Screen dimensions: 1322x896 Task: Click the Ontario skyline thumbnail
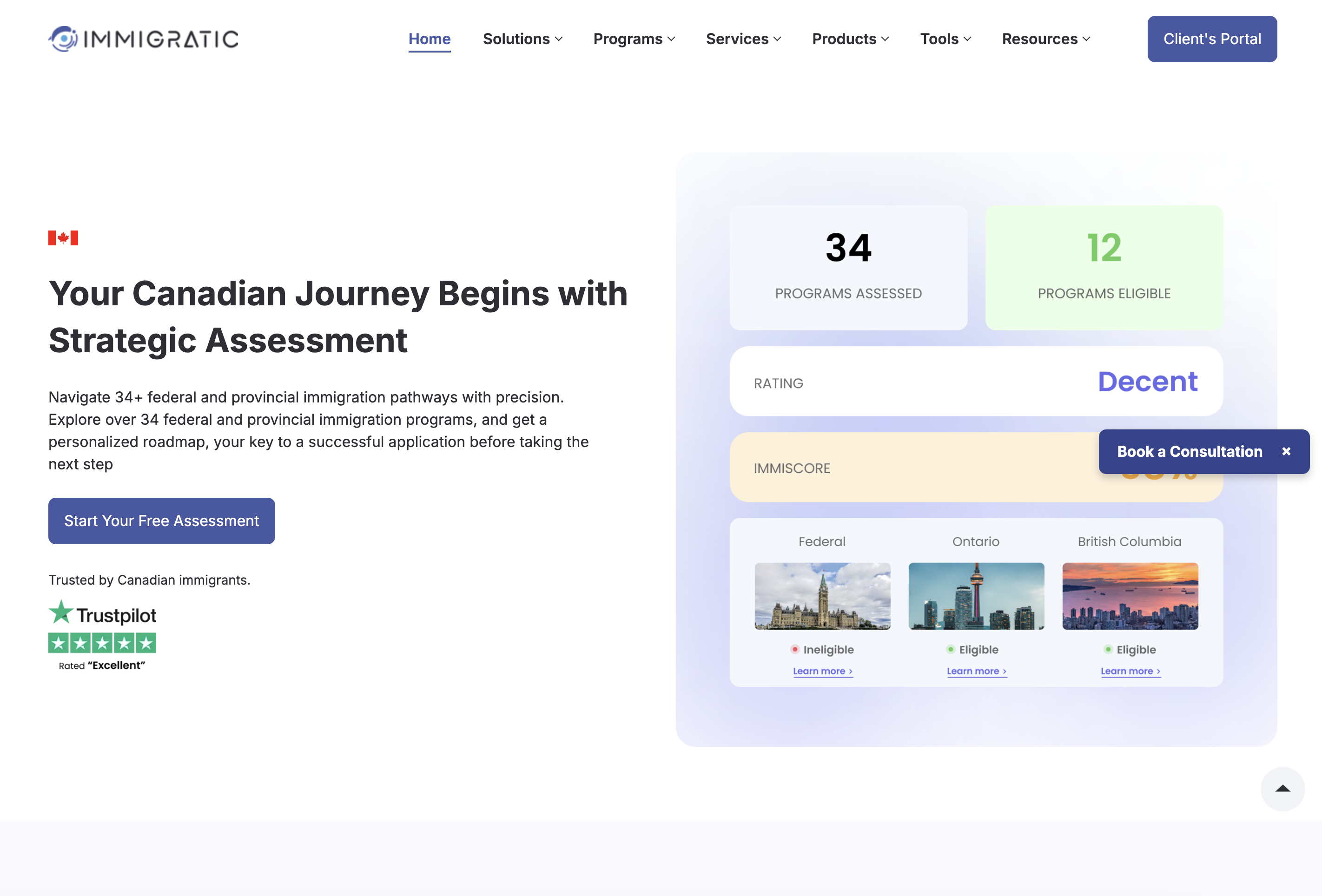[976, 596]
